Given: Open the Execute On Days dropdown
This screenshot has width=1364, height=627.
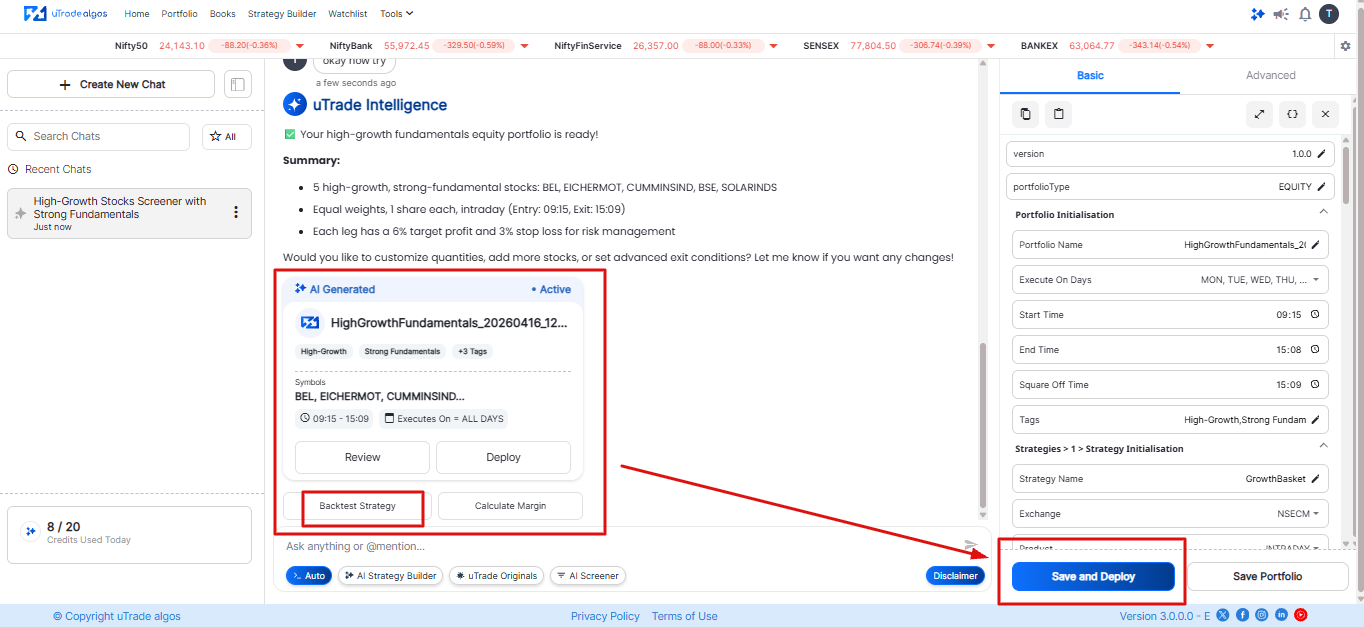Looking at the screenshot, I should [1170, 280].
